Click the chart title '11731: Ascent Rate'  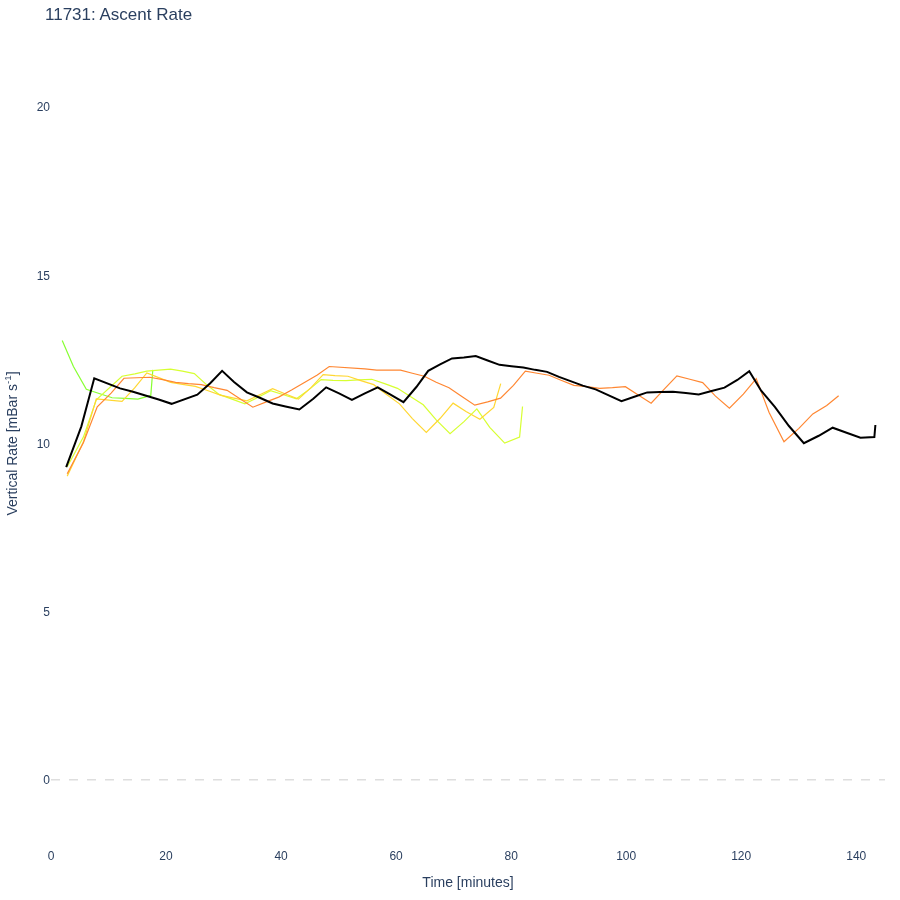pyautogui.click(x=118, y=14)
